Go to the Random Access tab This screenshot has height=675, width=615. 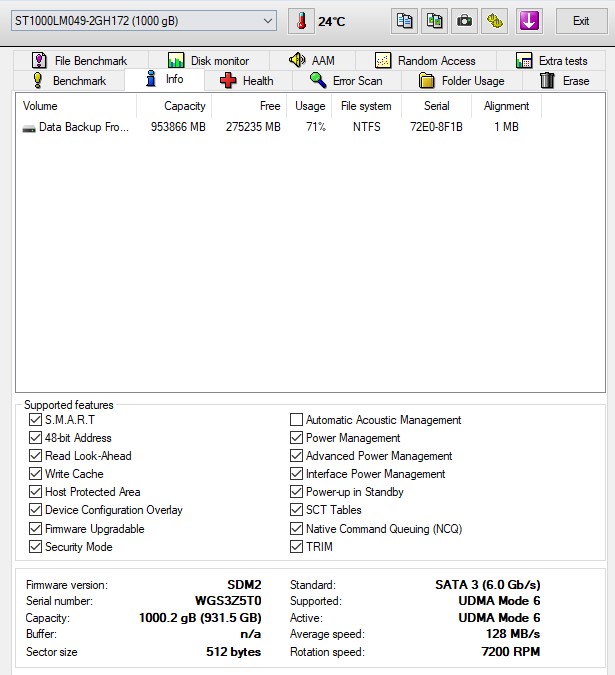pyautogui.click(x=425, y=60)
